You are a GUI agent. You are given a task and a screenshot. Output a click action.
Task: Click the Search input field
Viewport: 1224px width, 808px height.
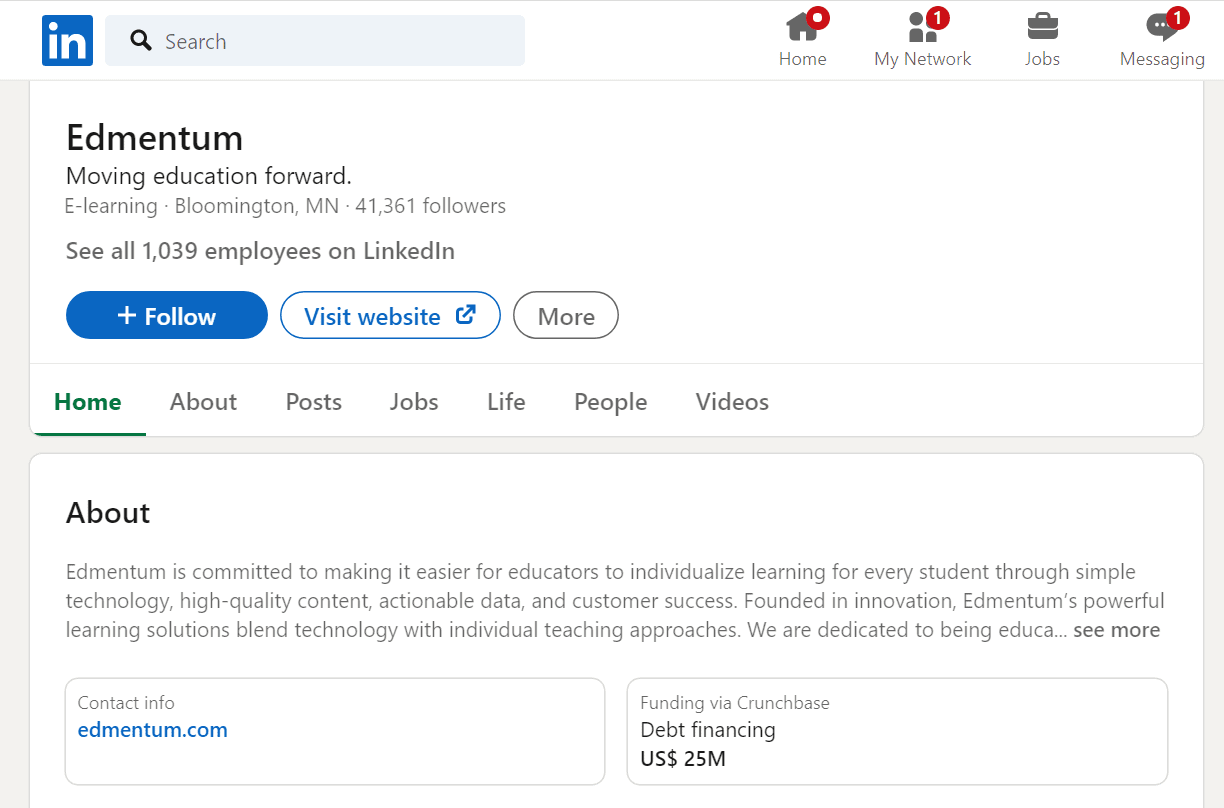click(315, 41)
